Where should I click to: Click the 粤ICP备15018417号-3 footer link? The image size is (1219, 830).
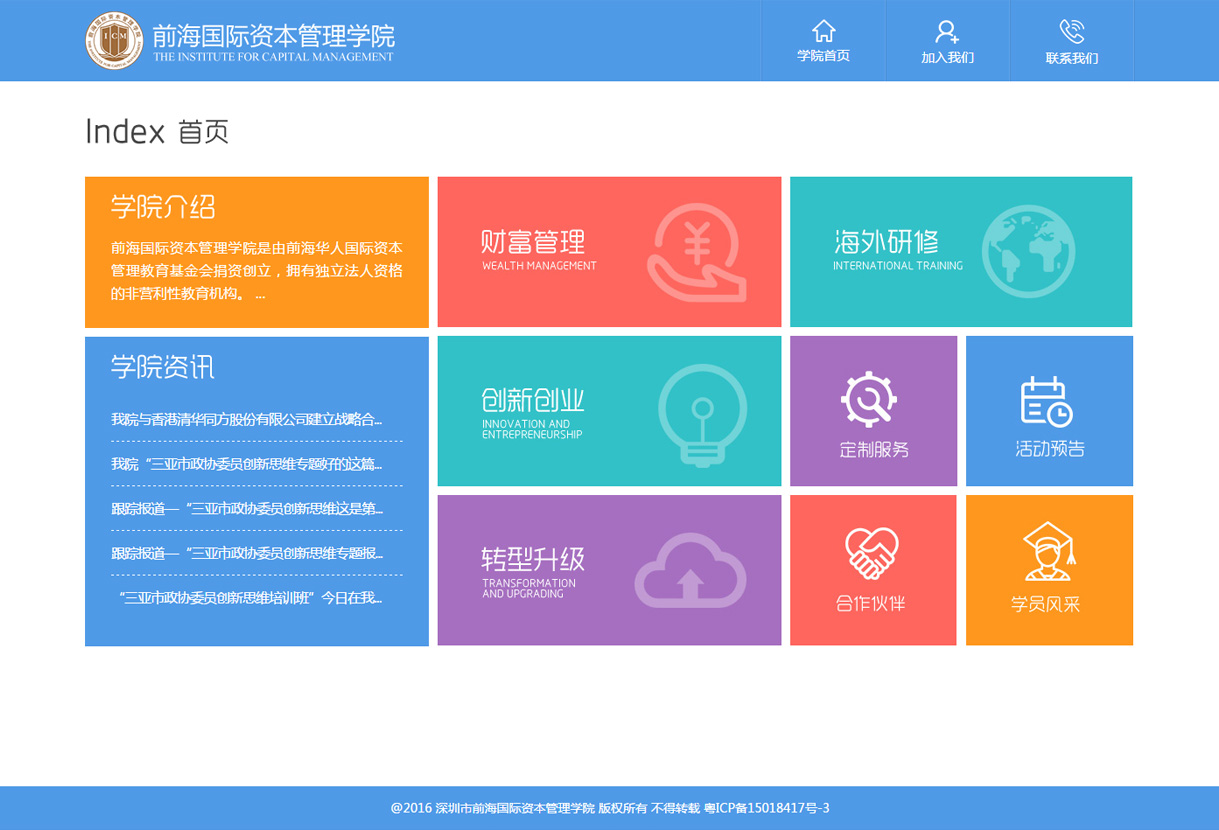(766, 808)
